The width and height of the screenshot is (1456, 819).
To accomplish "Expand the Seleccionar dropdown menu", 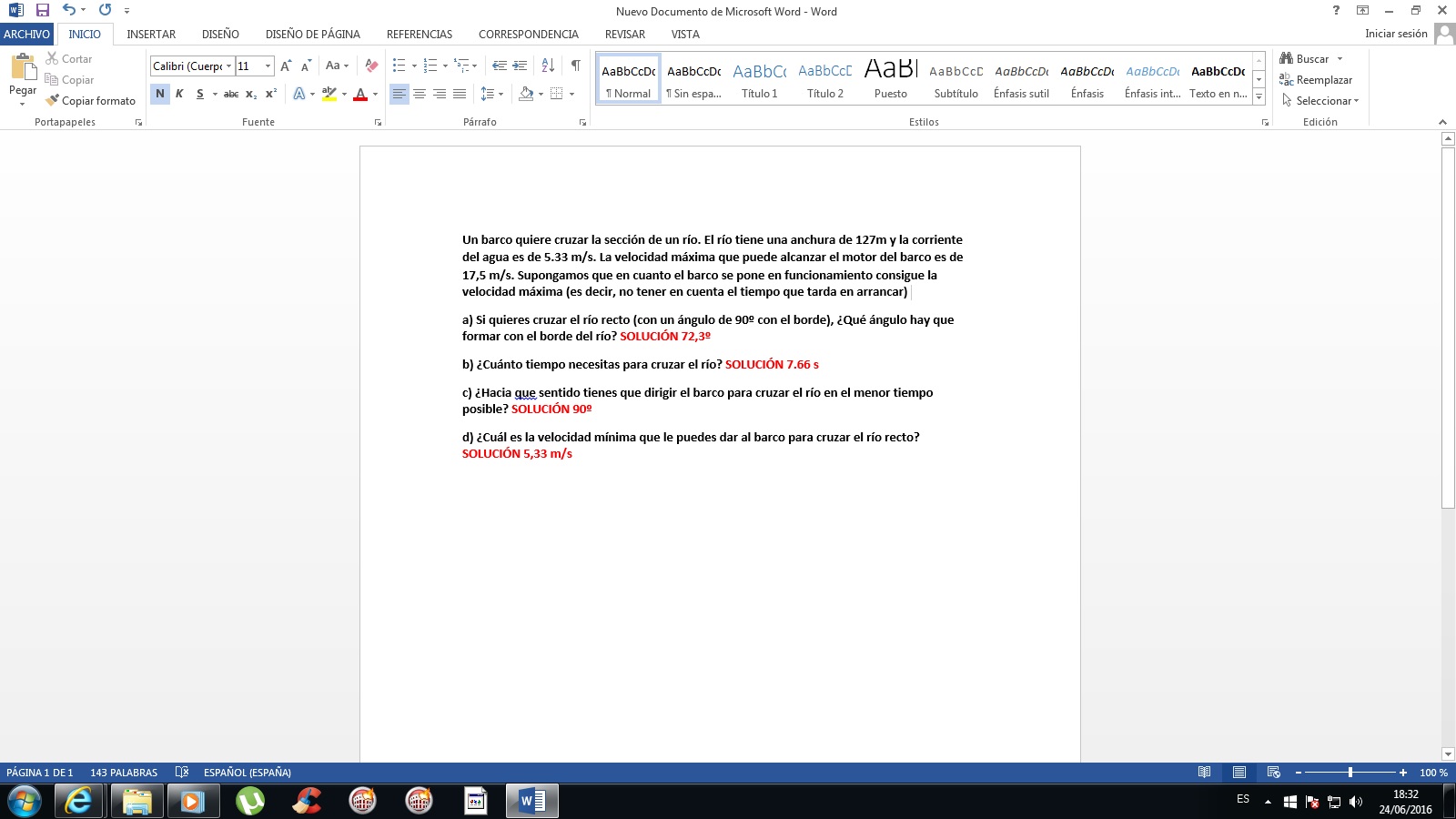I will coord(1356,101).
